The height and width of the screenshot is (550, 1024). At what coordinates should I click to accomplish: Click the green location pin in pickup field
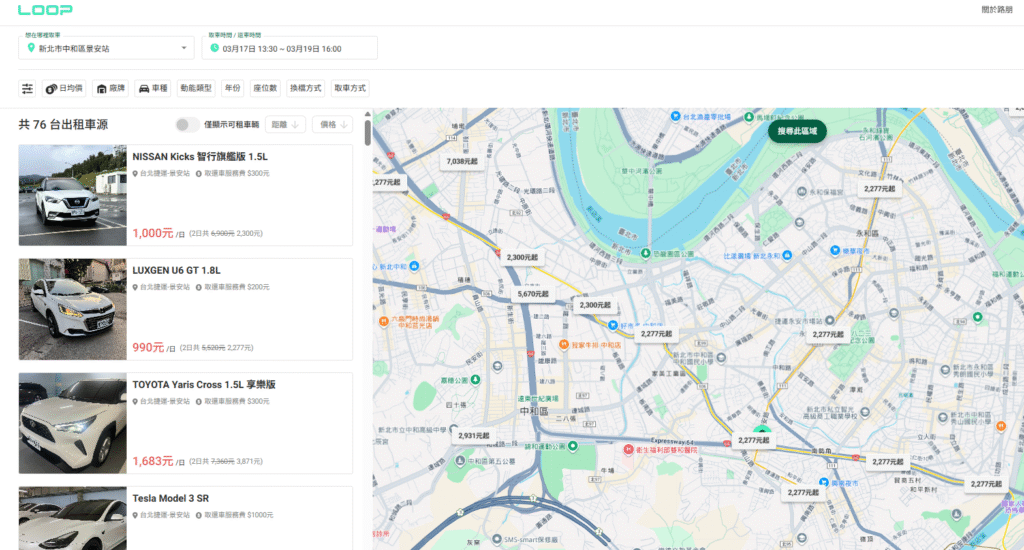(x=31, y=48)
